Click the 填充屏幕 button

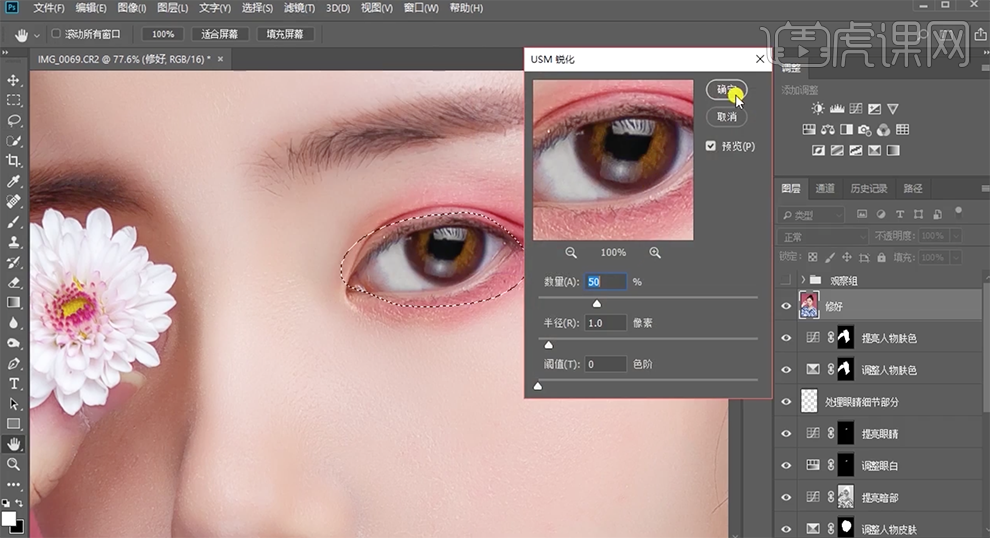click(x=285, y=34)
